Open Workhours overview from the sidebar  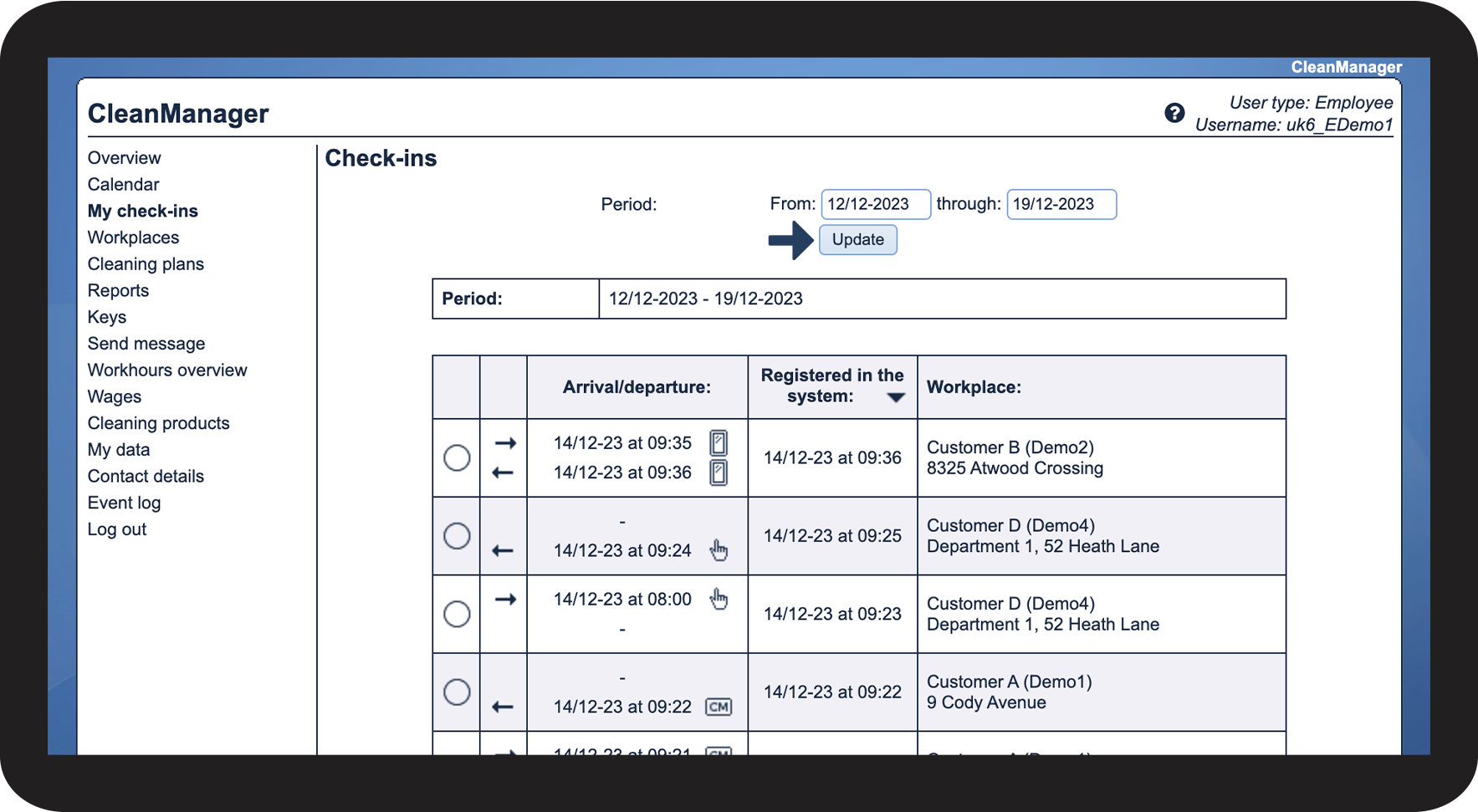(x=167, y=370)
